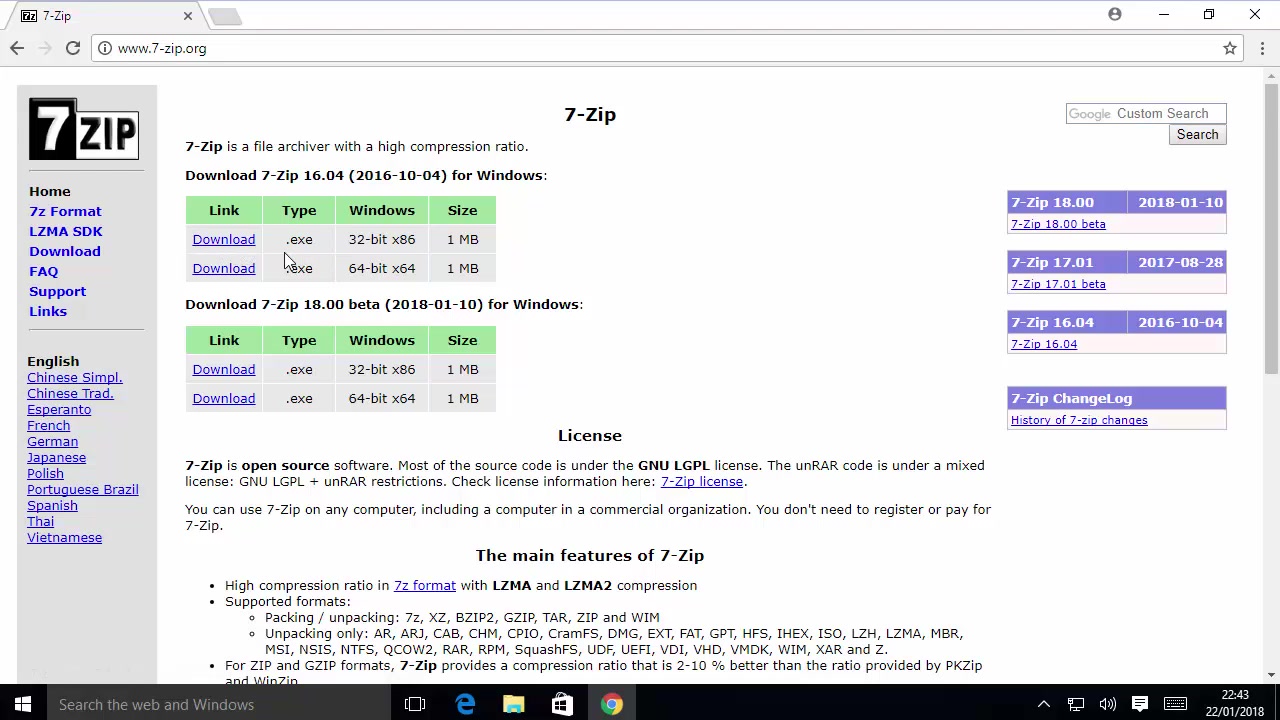
Task: Open the LZMA SDK page
Action: tap(66, 231)
